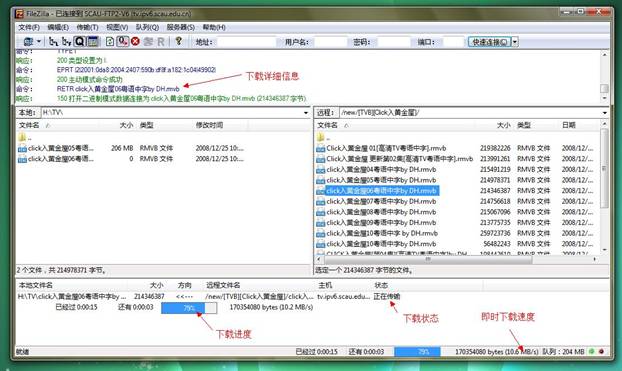Viewport: 622px width, 371px height.
Task: Expand the quick connect history dropdown arrow
Action: pyautogui.click(x=515, y=42)
